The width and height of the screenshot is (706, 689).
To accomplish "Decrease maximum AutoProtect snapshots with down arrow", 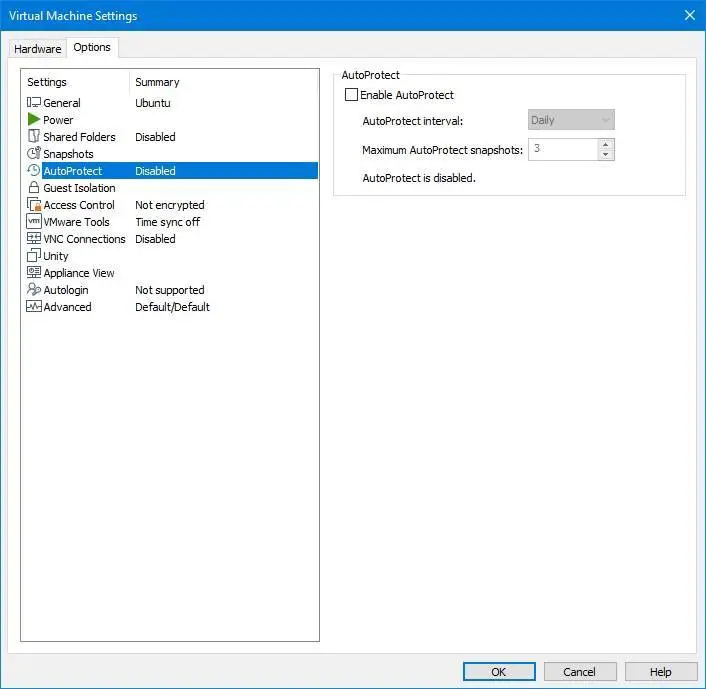I will 606,154.
